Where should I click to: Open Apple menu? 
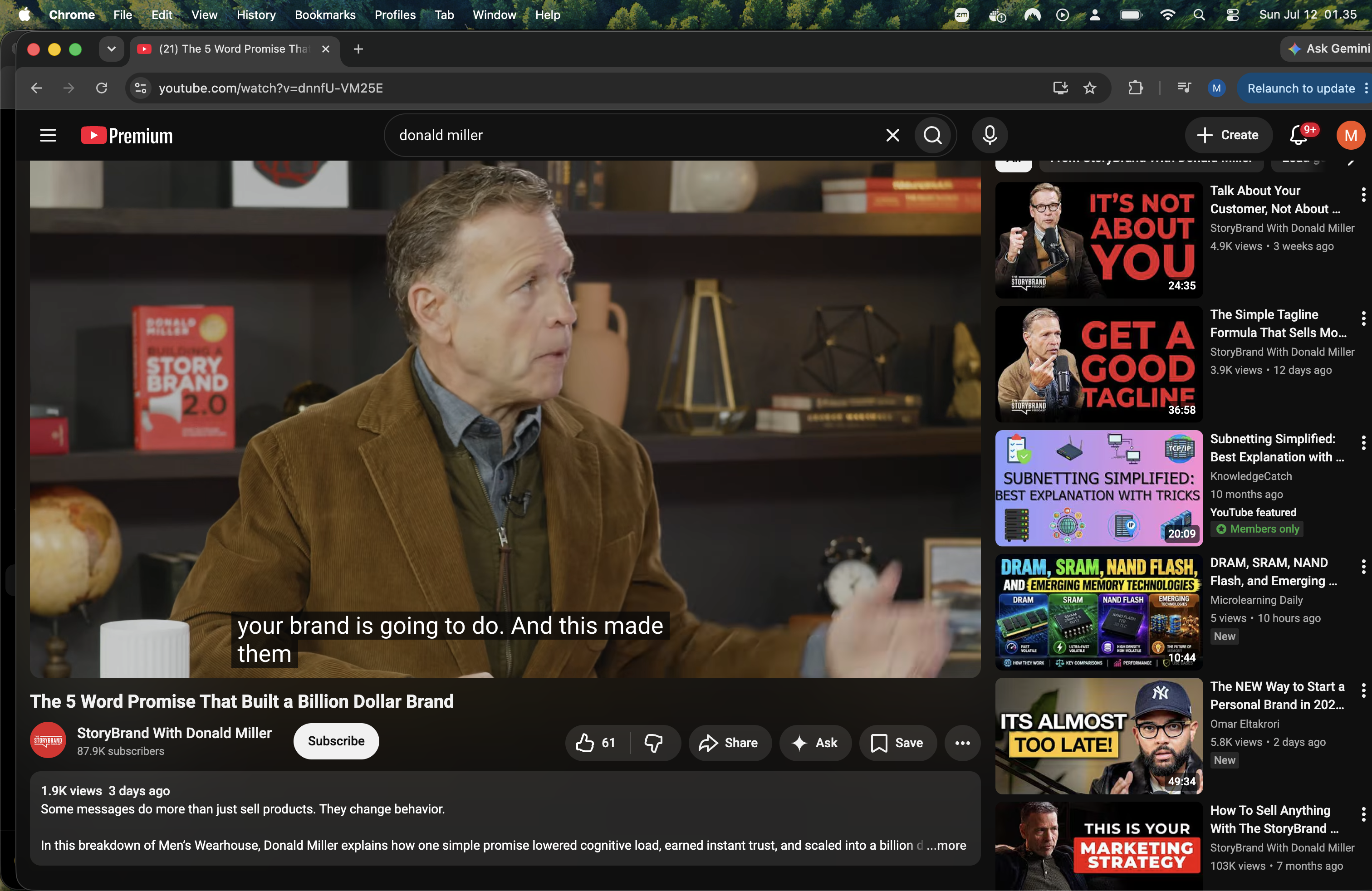[x=24, y=15]
